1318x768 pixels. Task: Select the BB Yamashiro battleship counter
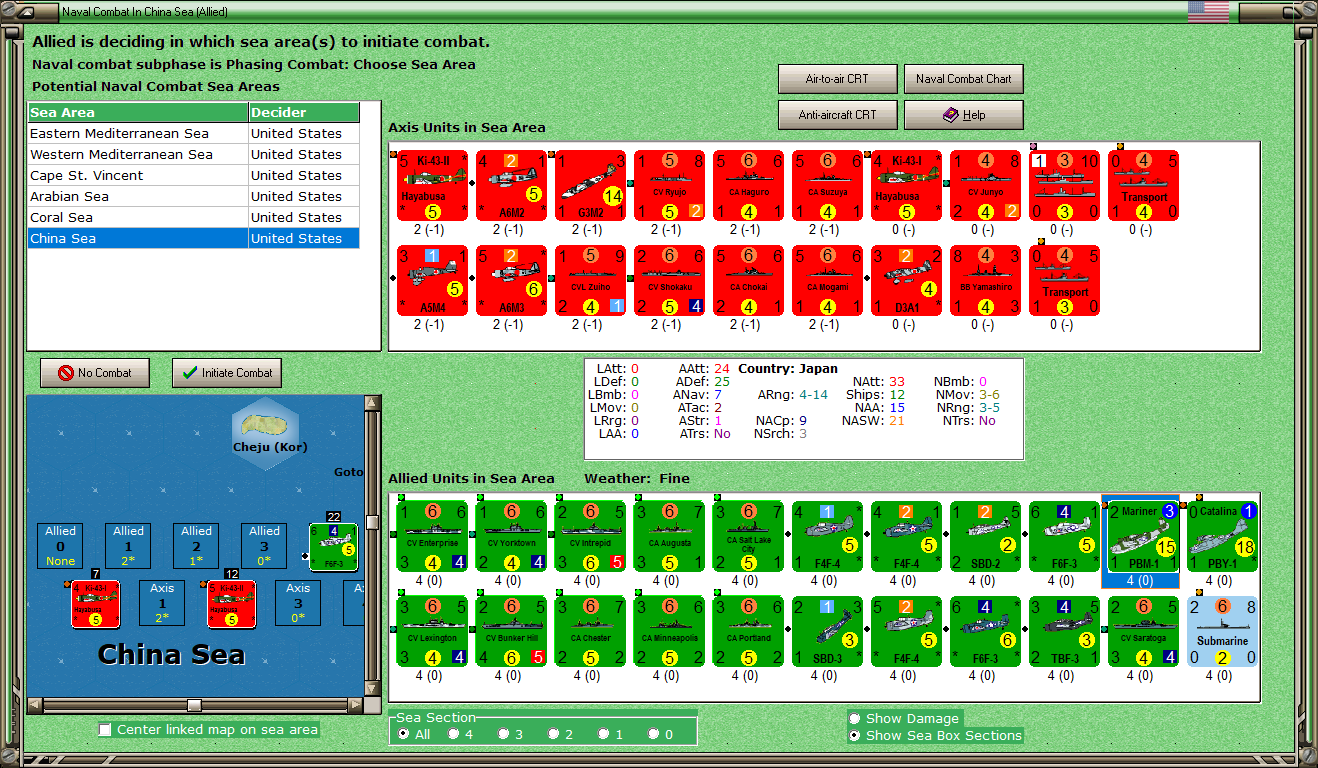(x=986, y=281)
